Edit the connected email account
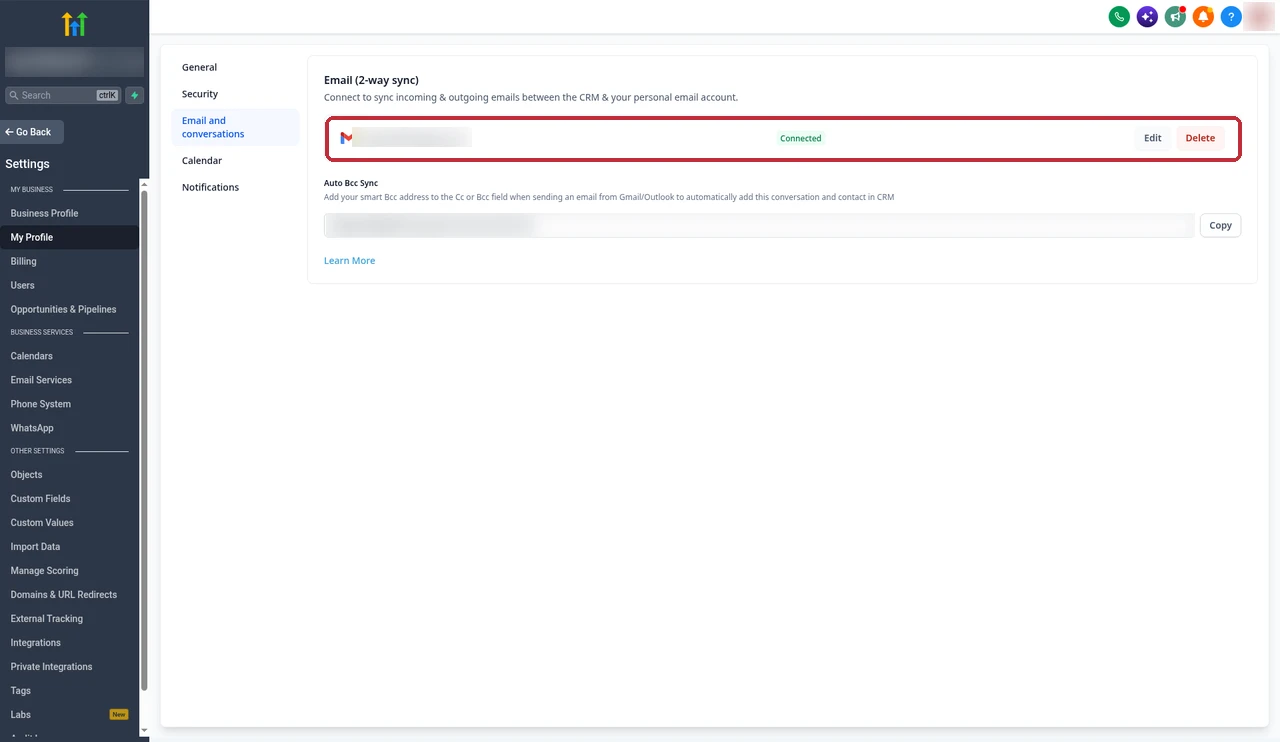 coord(1153,138)
